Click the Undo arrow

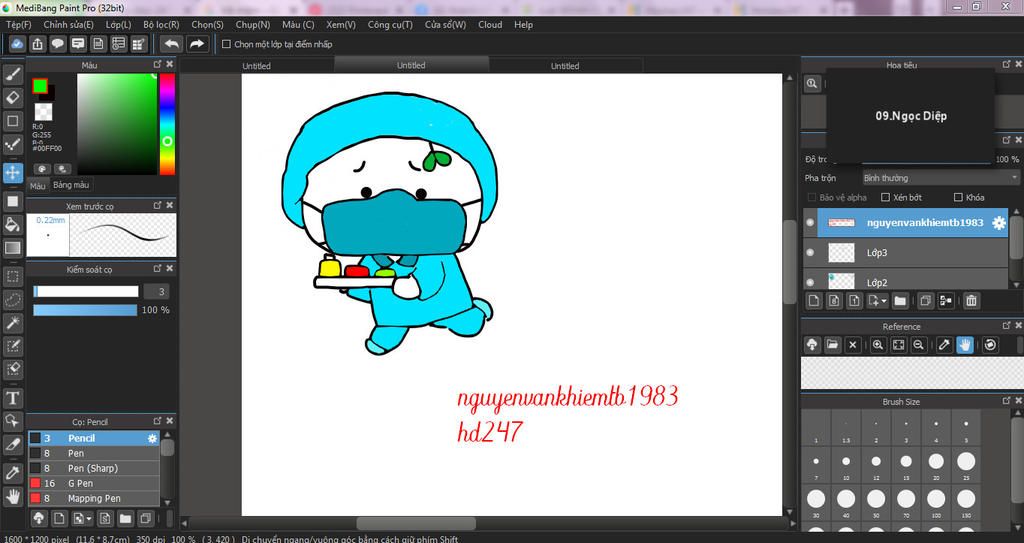(x=172, y=44)
